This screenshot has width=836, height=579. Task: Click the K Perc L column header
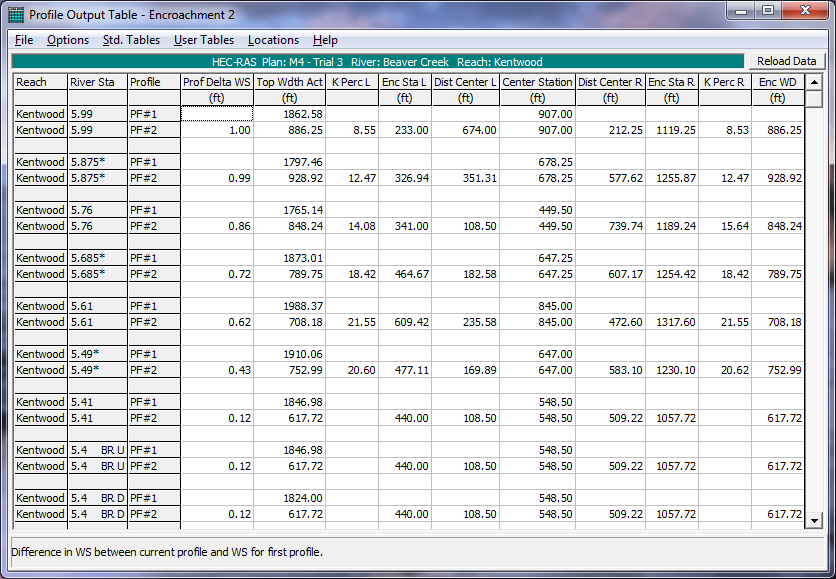point(352,82)
